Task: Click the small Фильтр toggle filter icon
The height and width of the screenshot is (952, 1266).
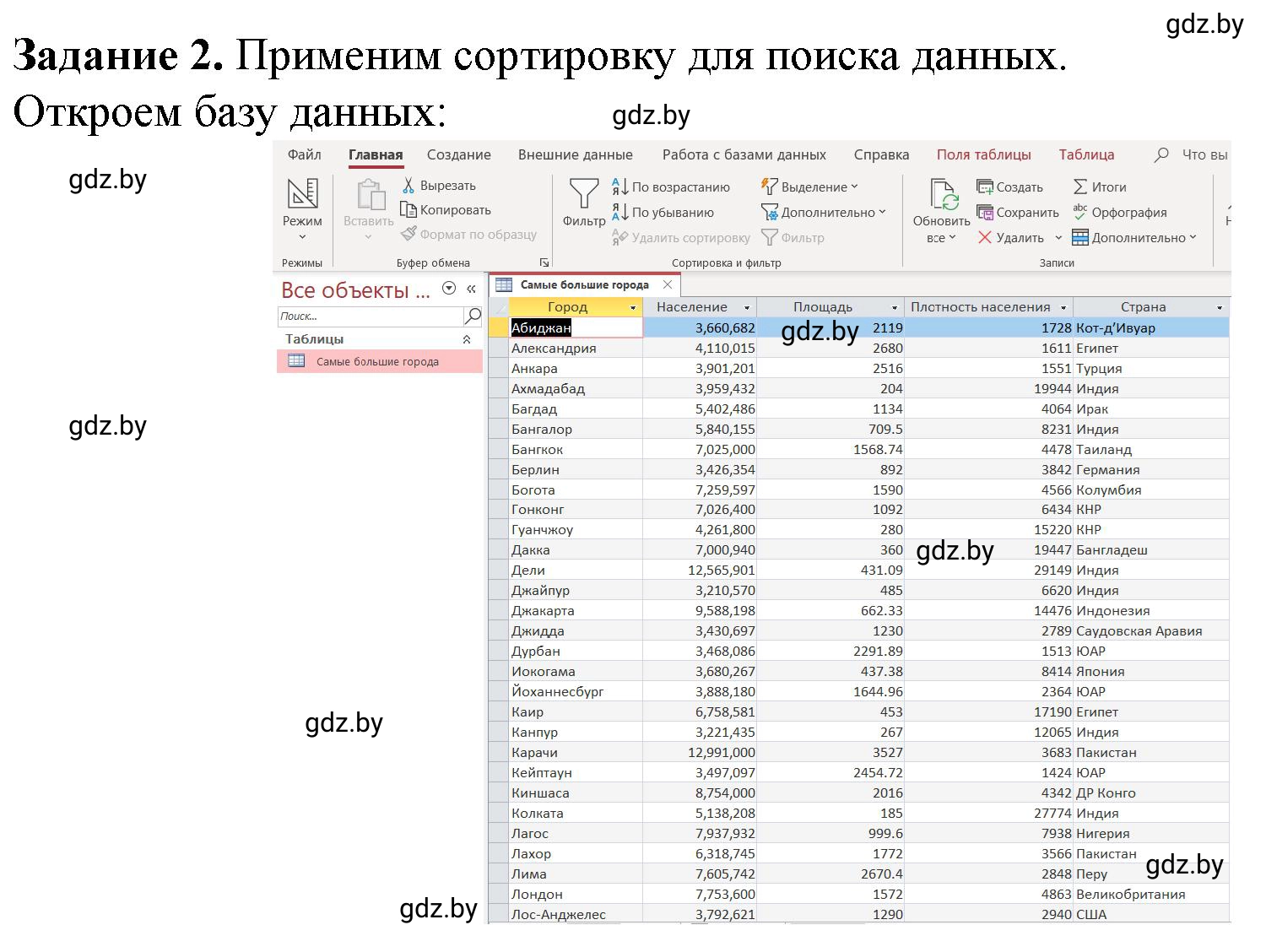Action: pos(769,238)
